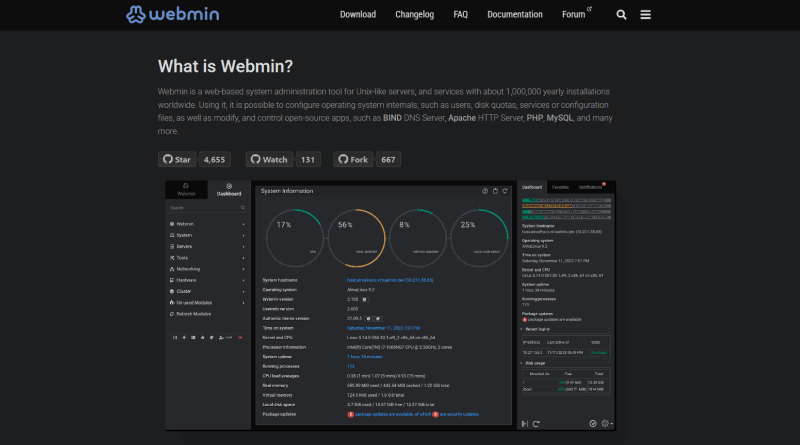Expand the System category in sidebar

(207, 235)
